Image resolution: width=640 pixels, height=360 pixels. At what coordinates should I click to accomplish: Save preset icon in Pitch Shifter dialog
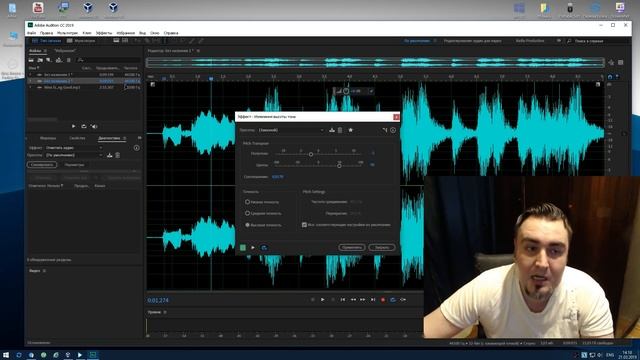332,130
